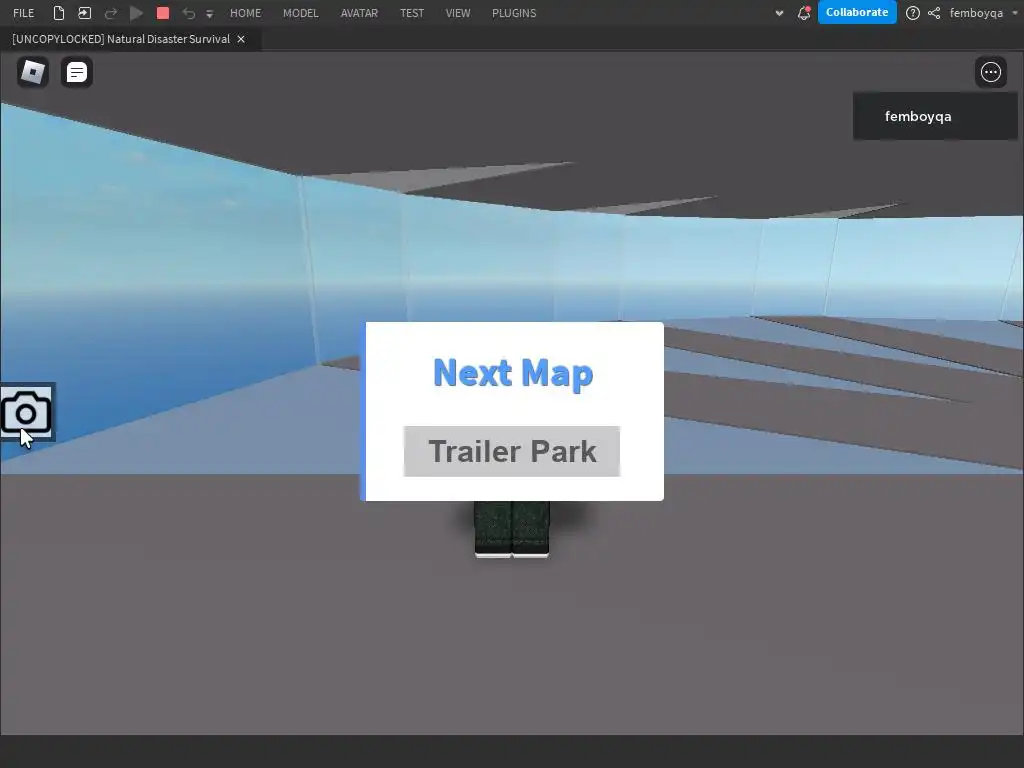Open the Roblox menu icon
The image size is (1024, 768).
[33, 72]
